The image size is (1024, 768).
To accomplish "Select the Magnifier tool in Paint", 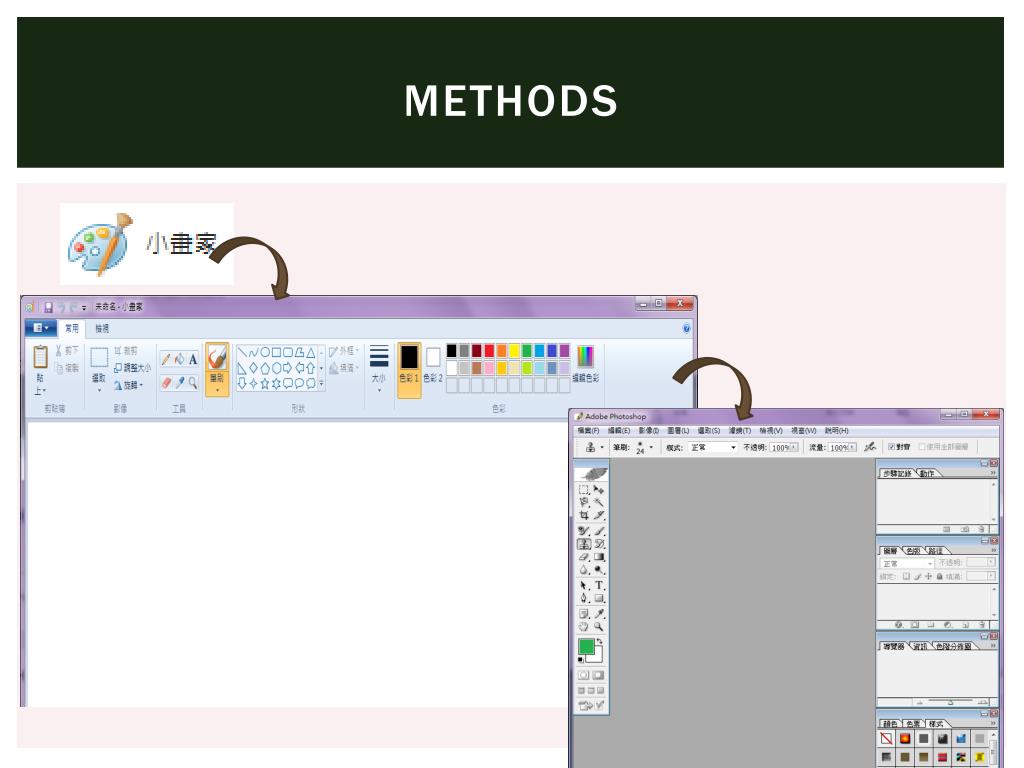I will point(193,383).
